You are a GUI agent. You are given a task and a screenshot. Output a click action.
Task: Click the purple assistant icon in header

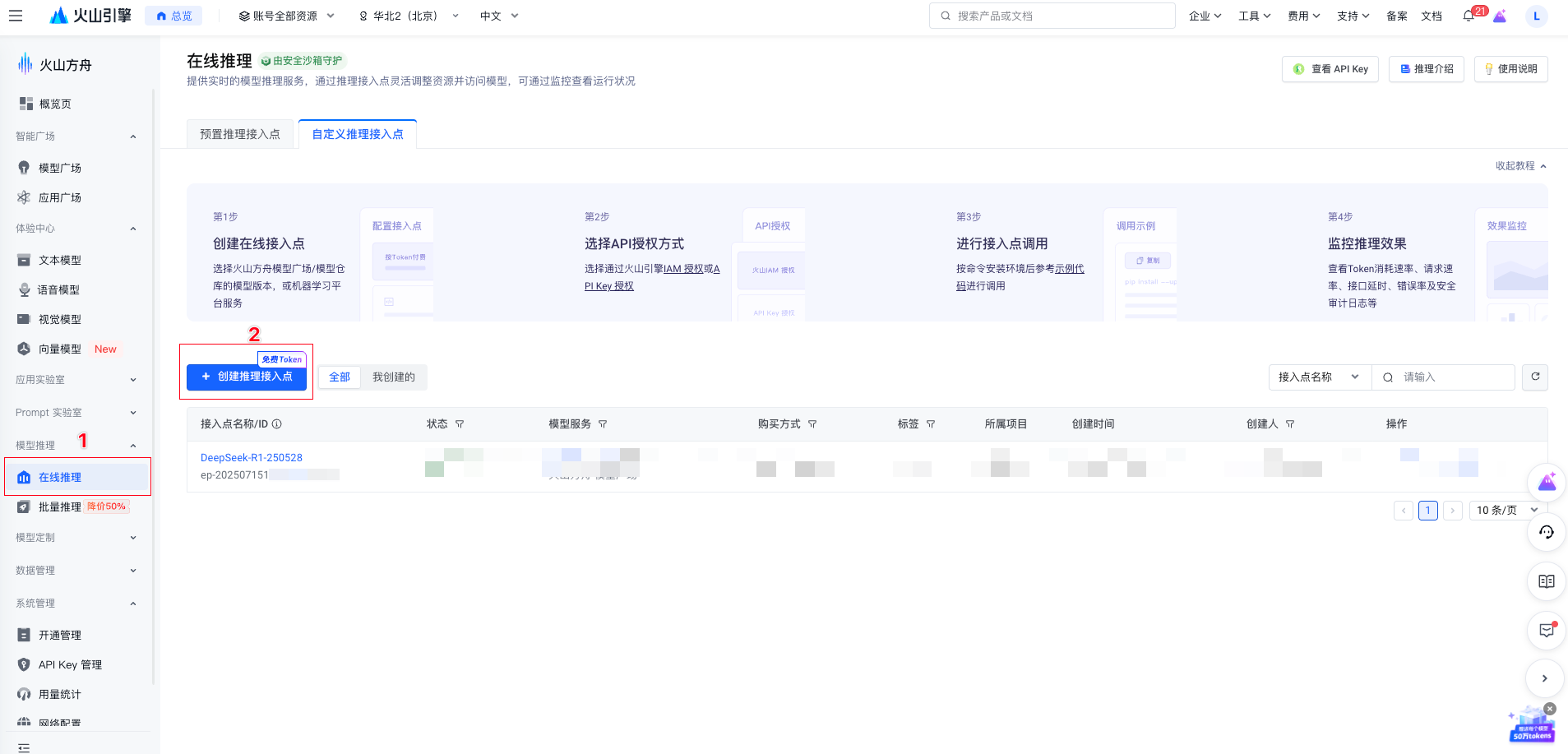pos(1500,16)
